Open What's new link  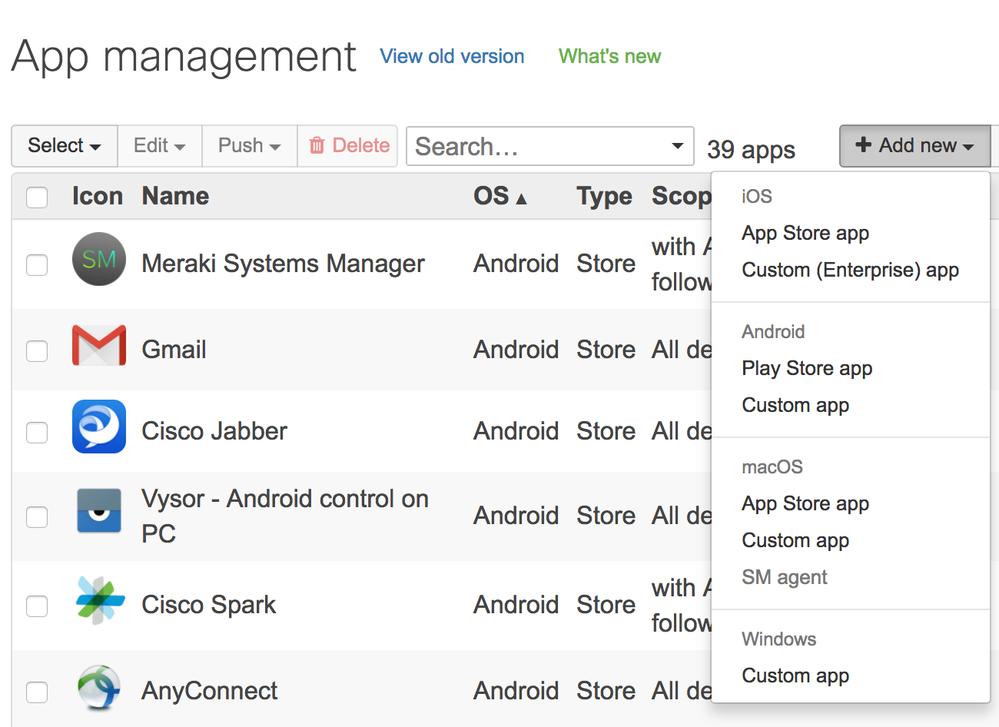(x=610, y=56)
